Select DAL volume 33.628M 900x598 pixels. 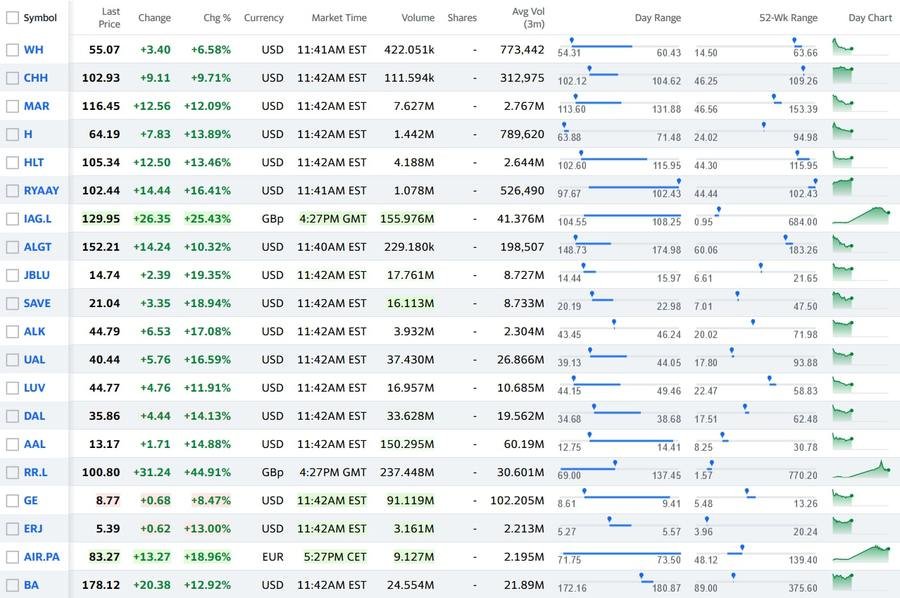[x=410, y=416]
